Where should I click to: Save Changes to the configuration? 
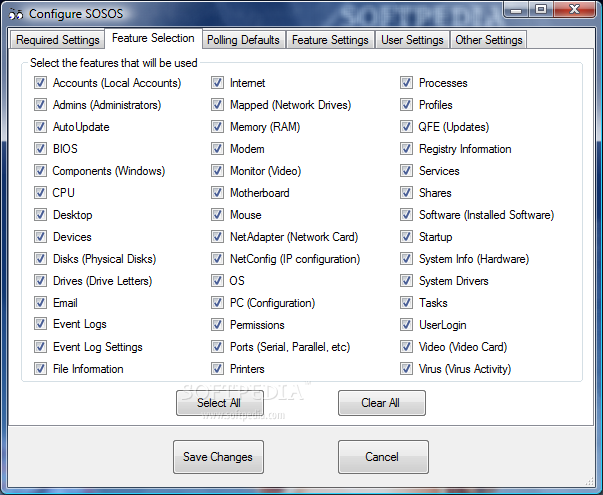tap(218, 457)
